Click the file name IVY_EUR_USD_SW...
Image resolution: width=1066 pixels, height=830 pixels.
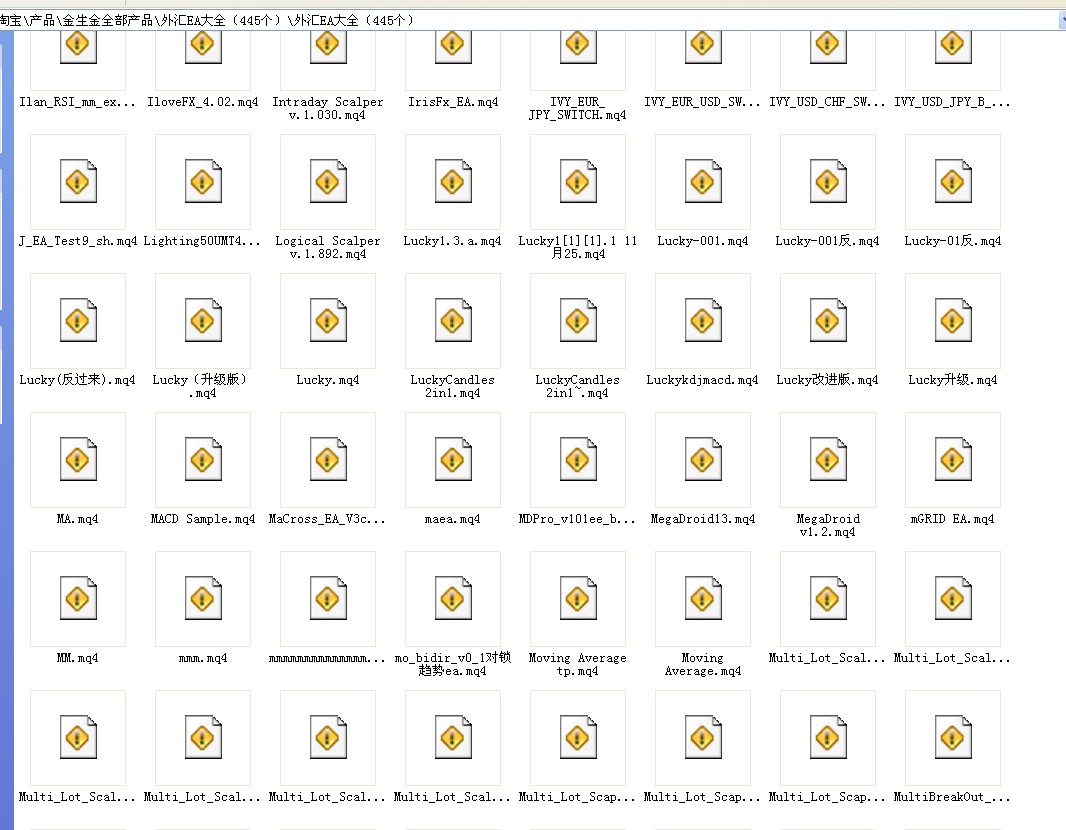tap(702, 102)
